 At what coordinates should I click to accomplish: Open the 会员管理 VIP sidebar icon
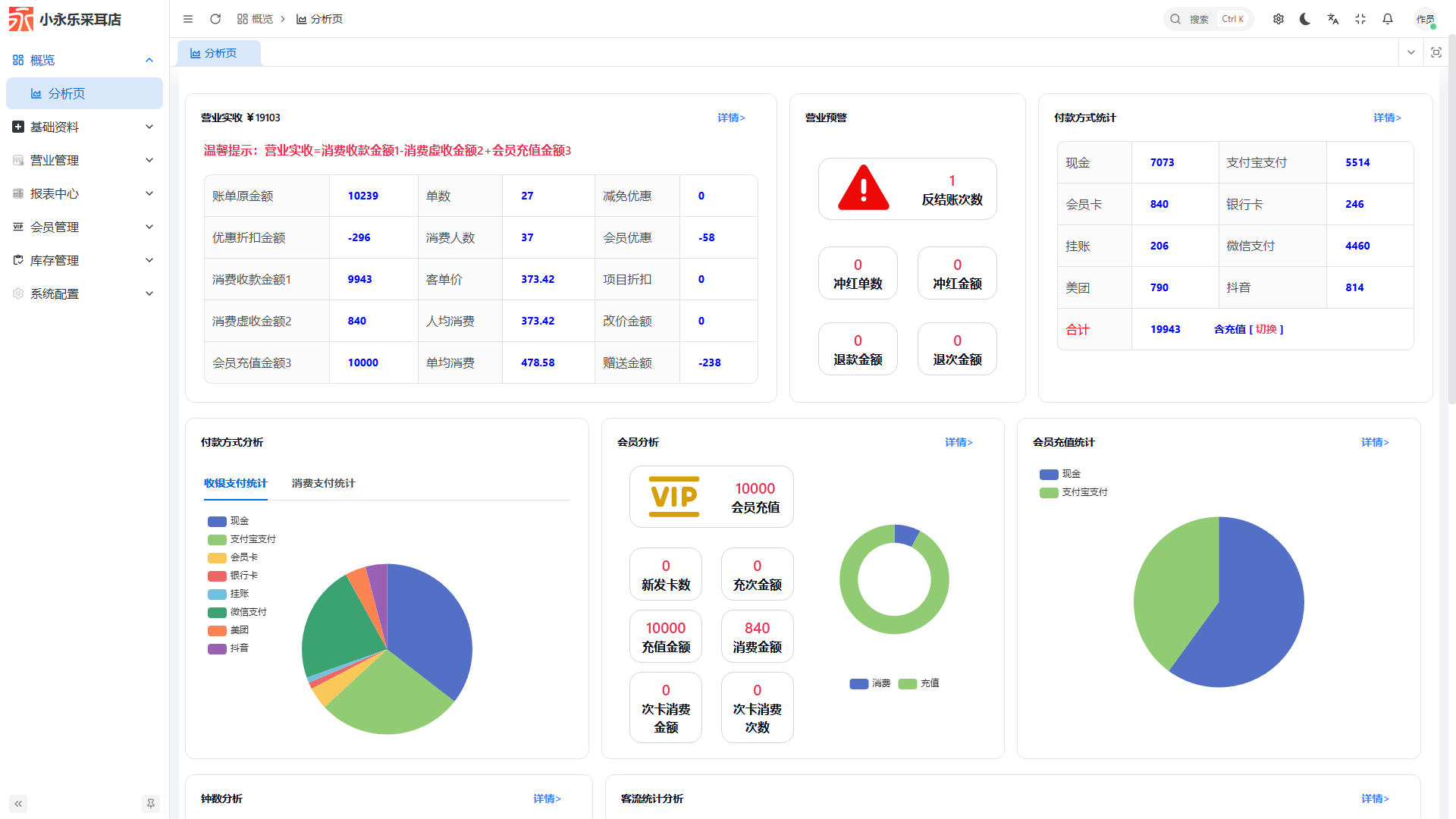pyautogui.click(x=18, y=227)
